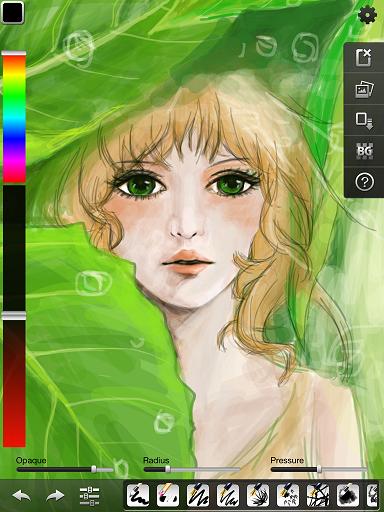Toggle the brush sliders panel icon

(x=89, y=496)
